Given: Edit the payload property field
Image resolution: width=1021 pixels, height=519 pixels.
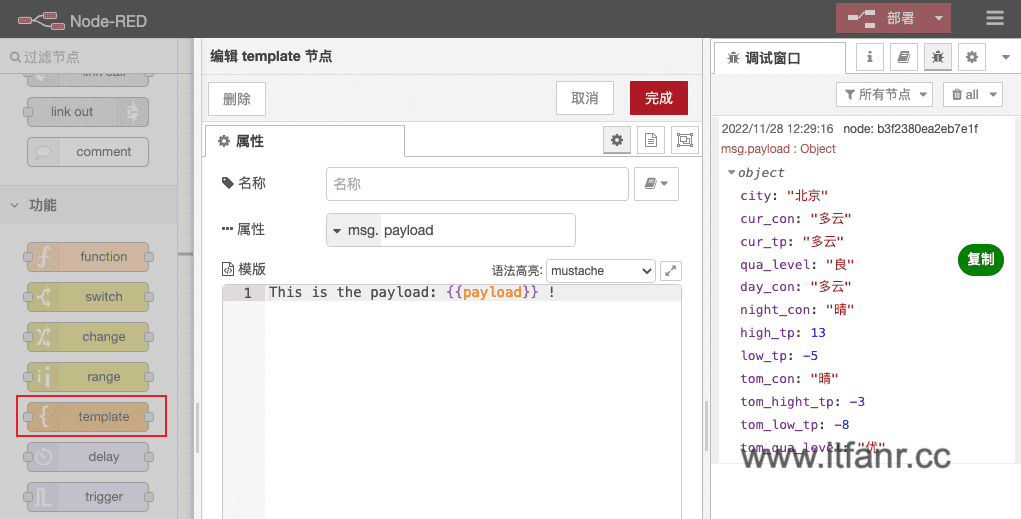Looking at the screenshot, I should tap(478, 230).
